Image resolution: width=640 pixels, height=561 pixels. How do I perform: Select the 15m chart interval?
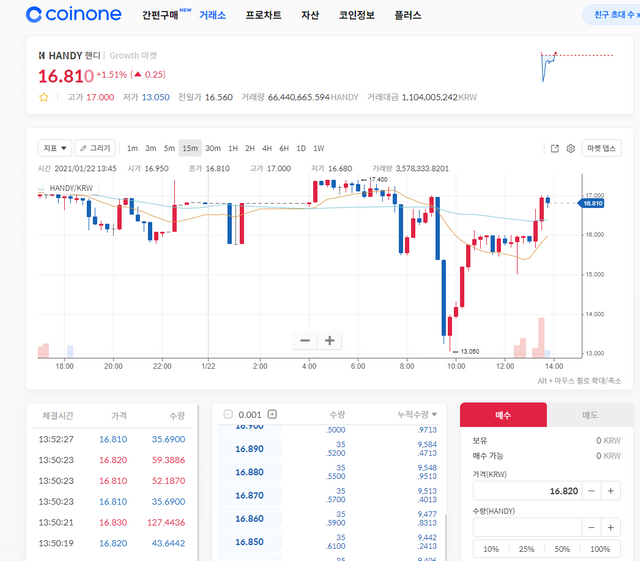click(x=190, y=148)
